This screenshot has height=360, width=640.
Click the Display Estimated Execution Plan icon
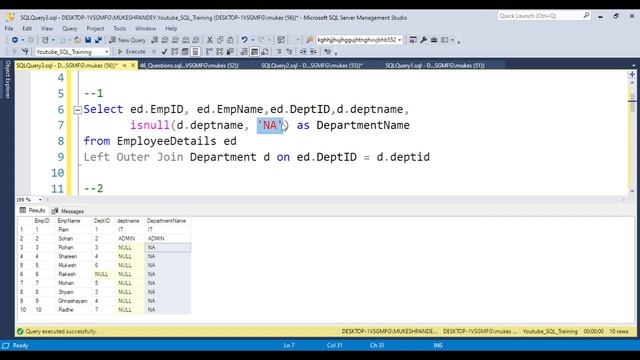tap(175, 52)
